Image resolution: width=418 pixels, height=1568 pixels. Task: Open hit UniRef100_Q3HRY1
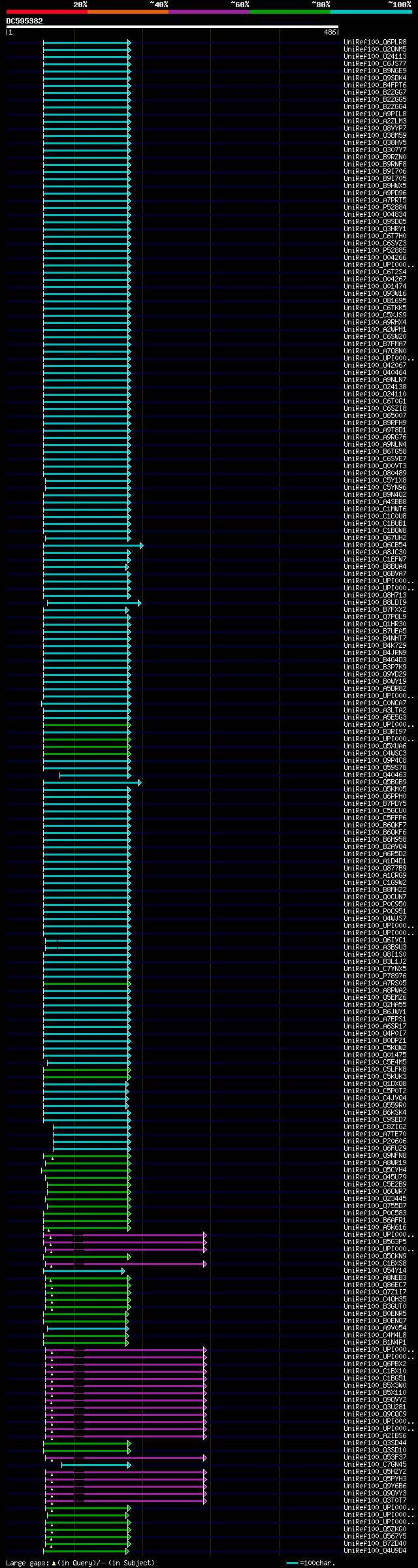[375, 229]
